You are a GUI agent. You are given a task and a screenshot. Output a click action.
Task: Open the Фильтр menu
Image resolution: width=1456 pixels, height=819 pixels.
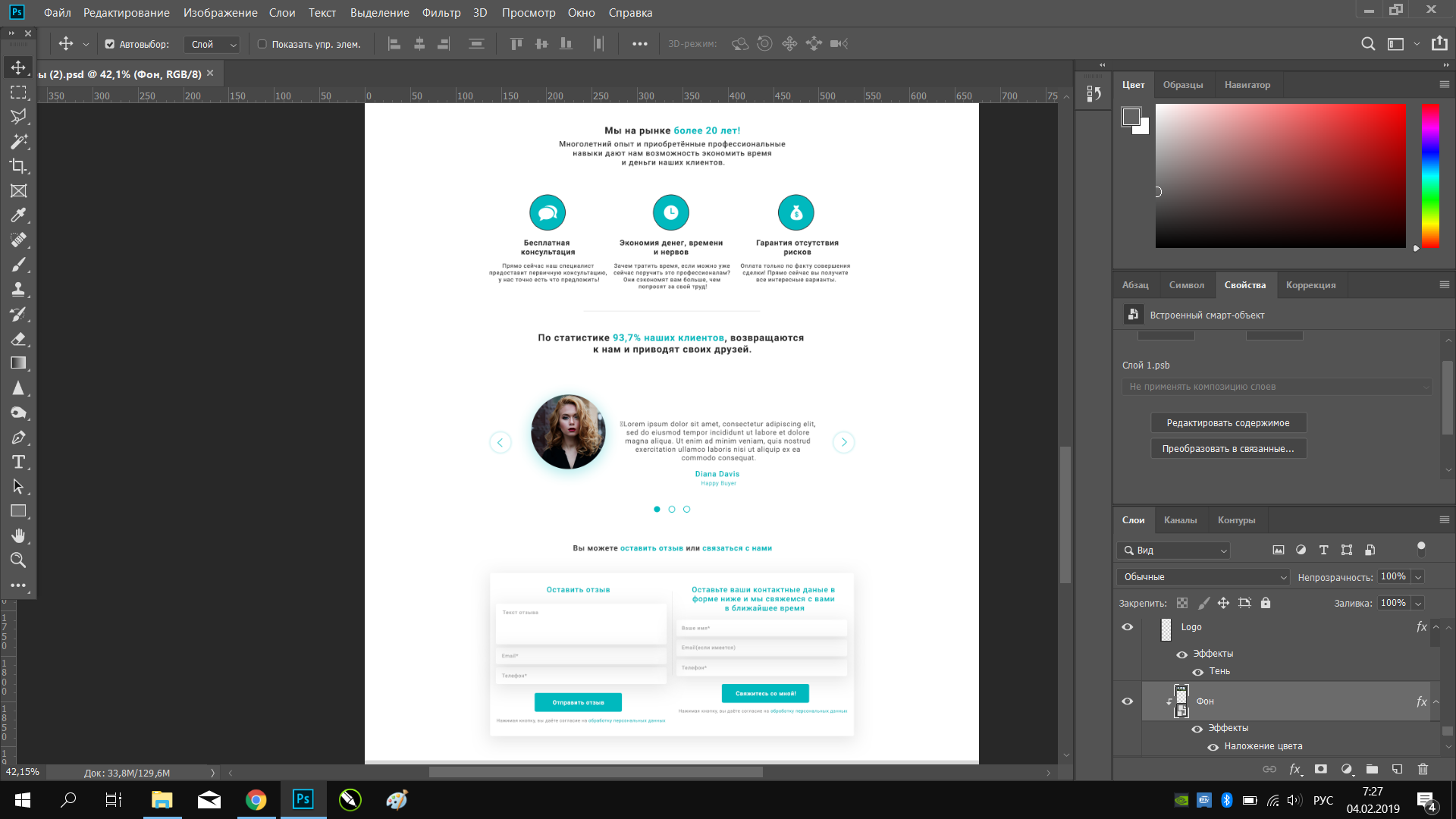[441, 13]
